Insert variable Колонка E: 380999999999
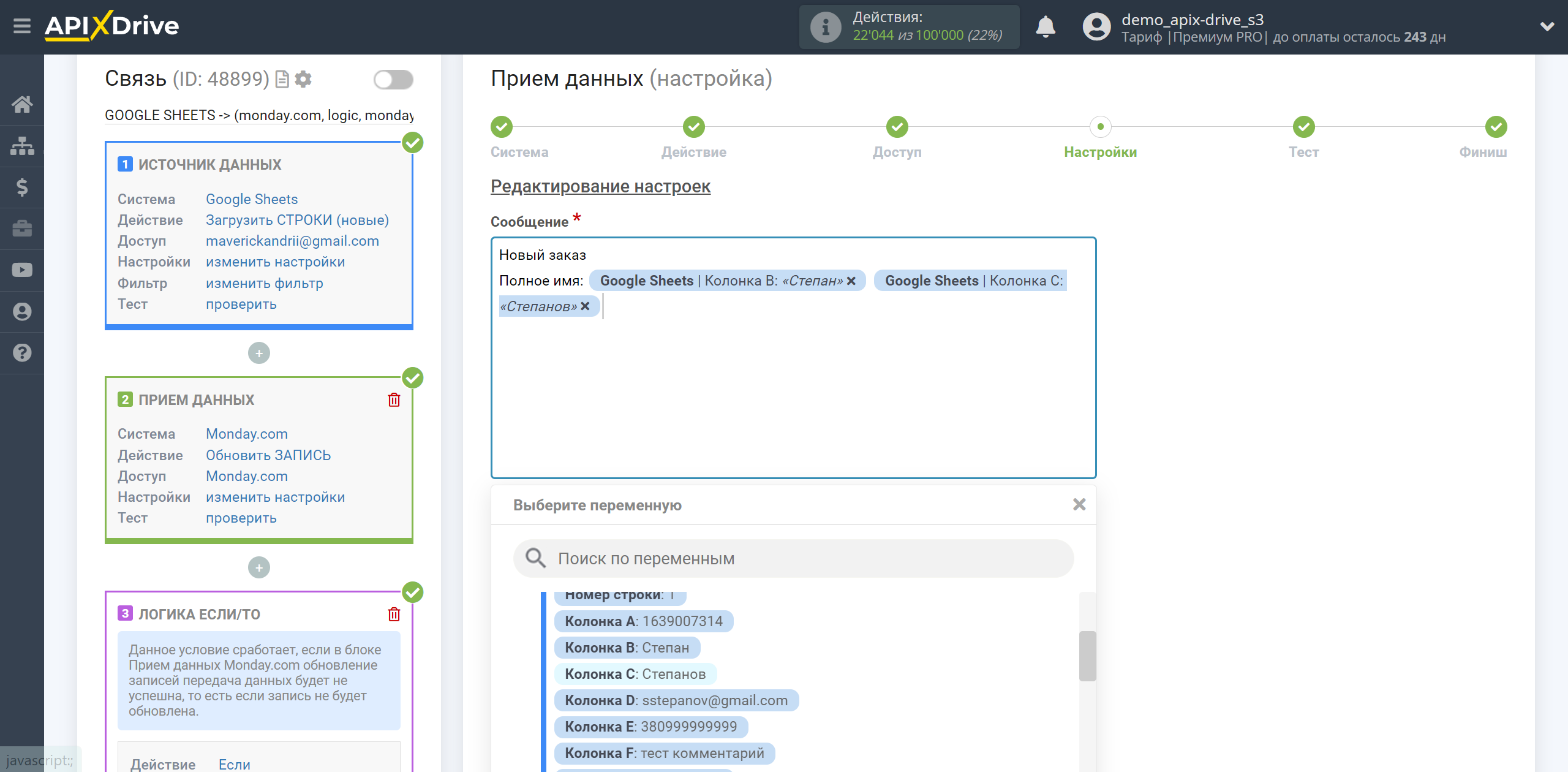The width and height of the screenshot is (1568, 772). pyautogui.click(x=651, y=727)
